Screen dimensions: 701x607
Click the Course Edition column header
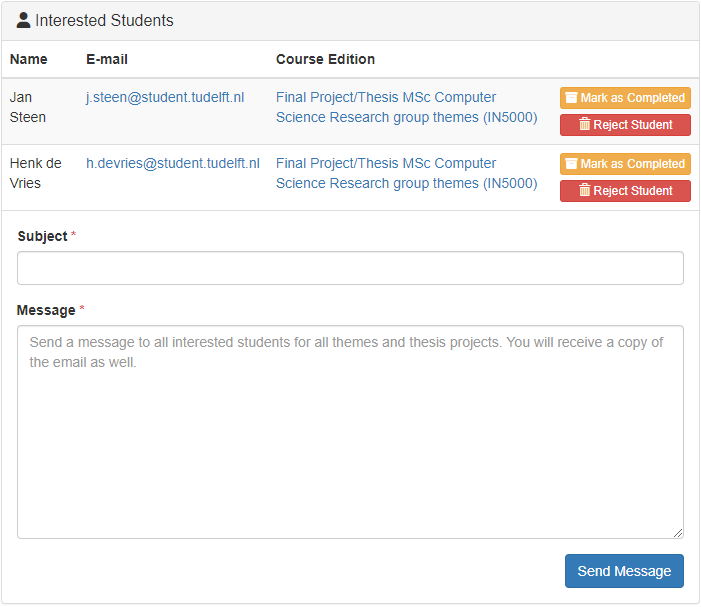pos(325,59)
